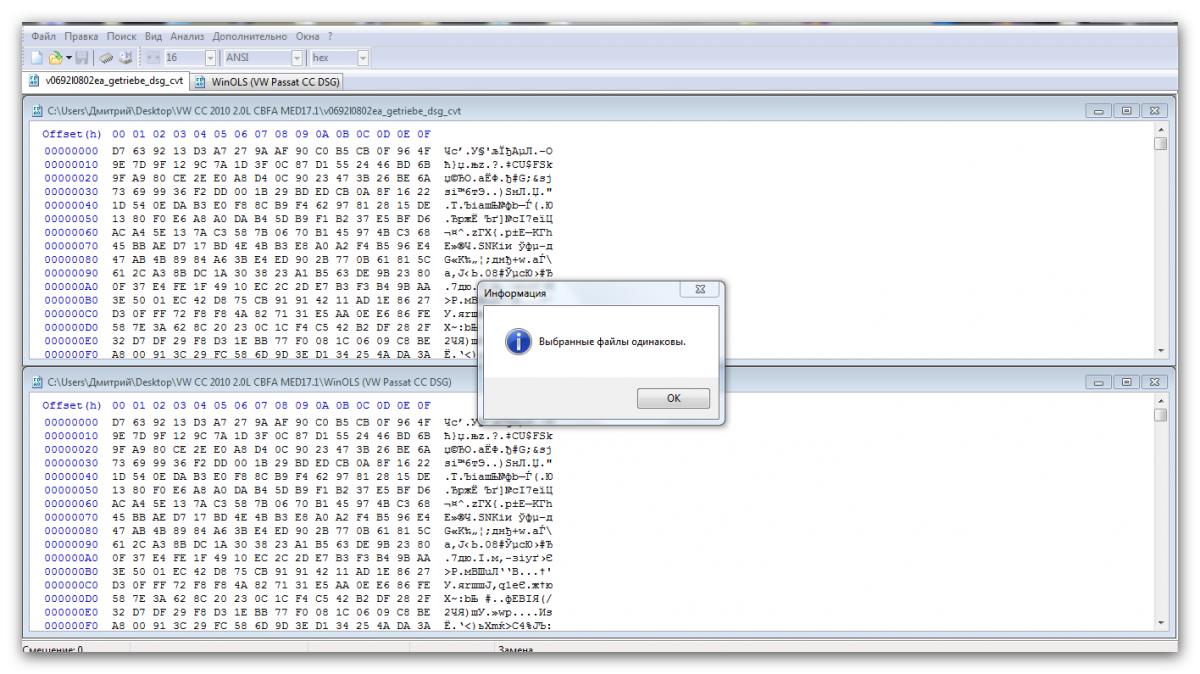Open the Анализ menu

click(187, 36)
